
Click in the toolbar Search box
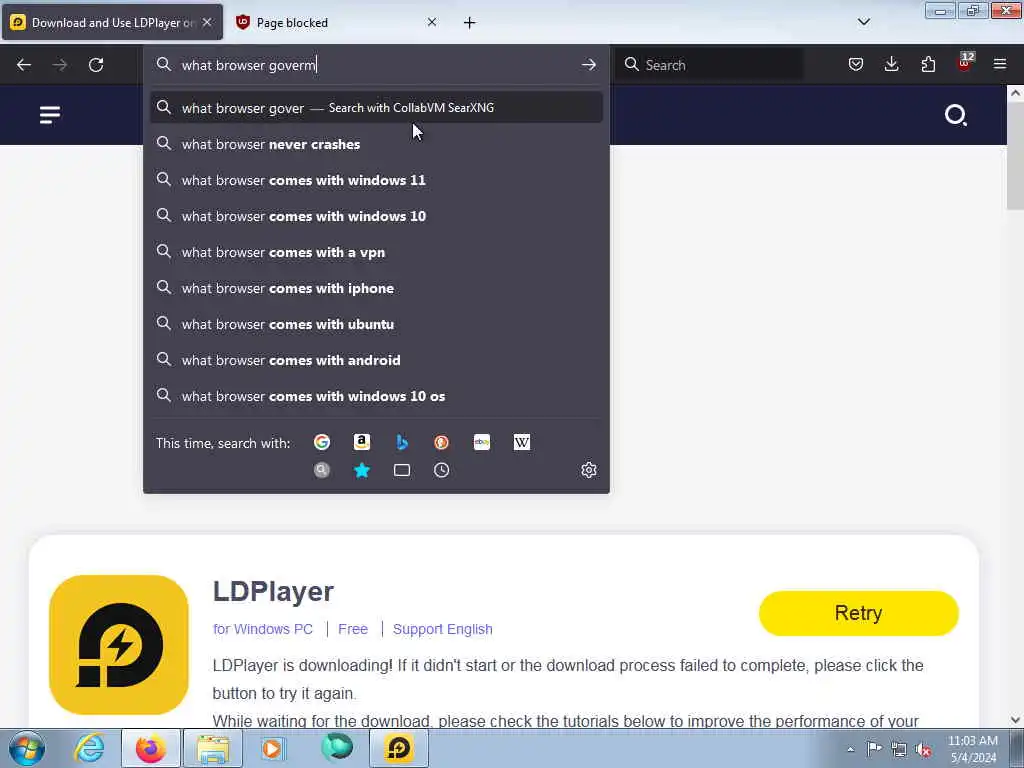[x=709, y=65]
